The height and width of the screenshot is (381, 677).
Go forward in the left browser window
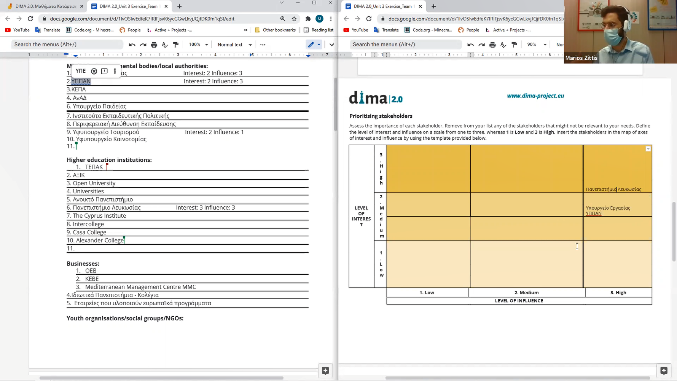pos(19,19)
